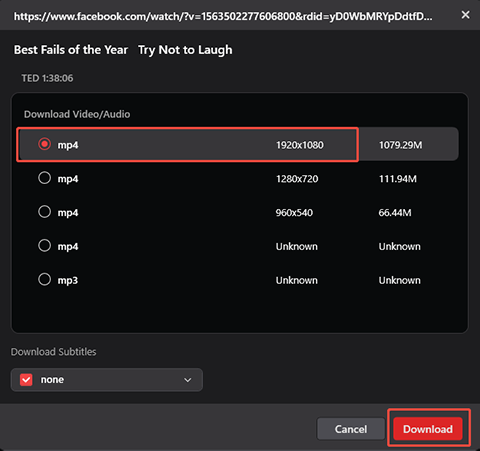The height and width of the screenshot is (451, 480).
Task: Click the 111.94M file size
Action: [x=398, y=179]
